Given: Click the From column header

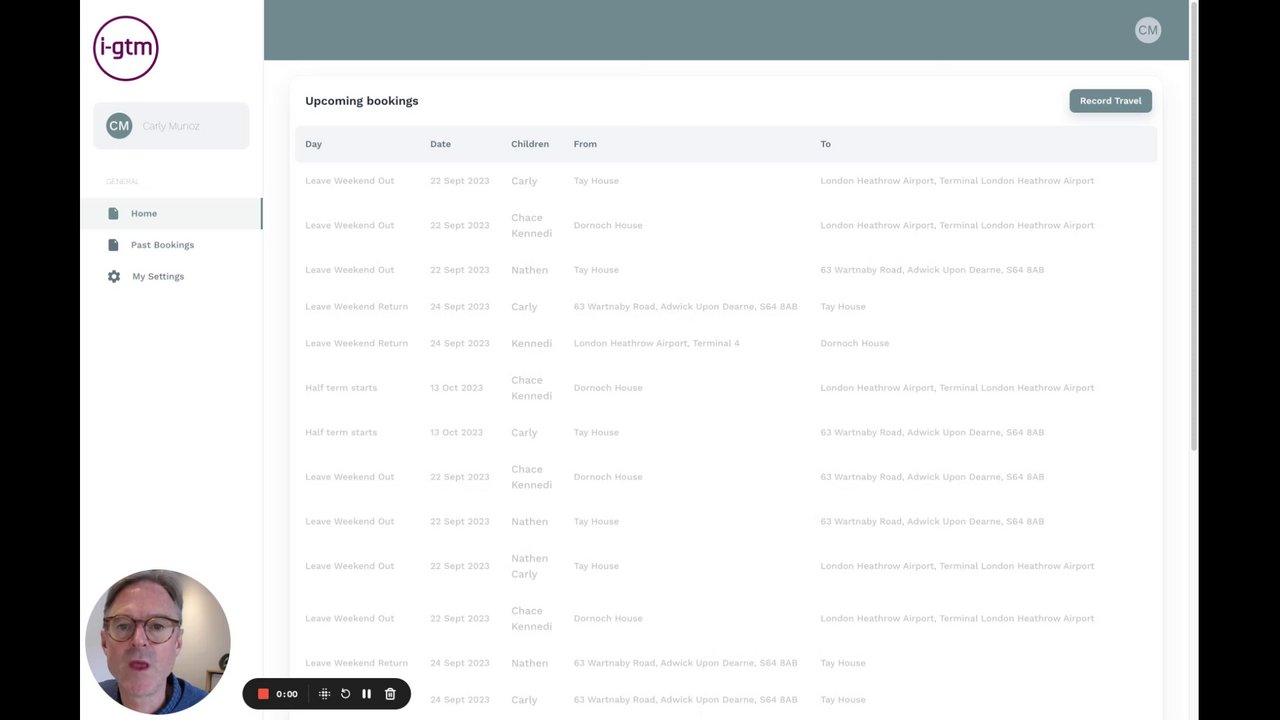Looking at the screenshot, I should tap(585, 144).
